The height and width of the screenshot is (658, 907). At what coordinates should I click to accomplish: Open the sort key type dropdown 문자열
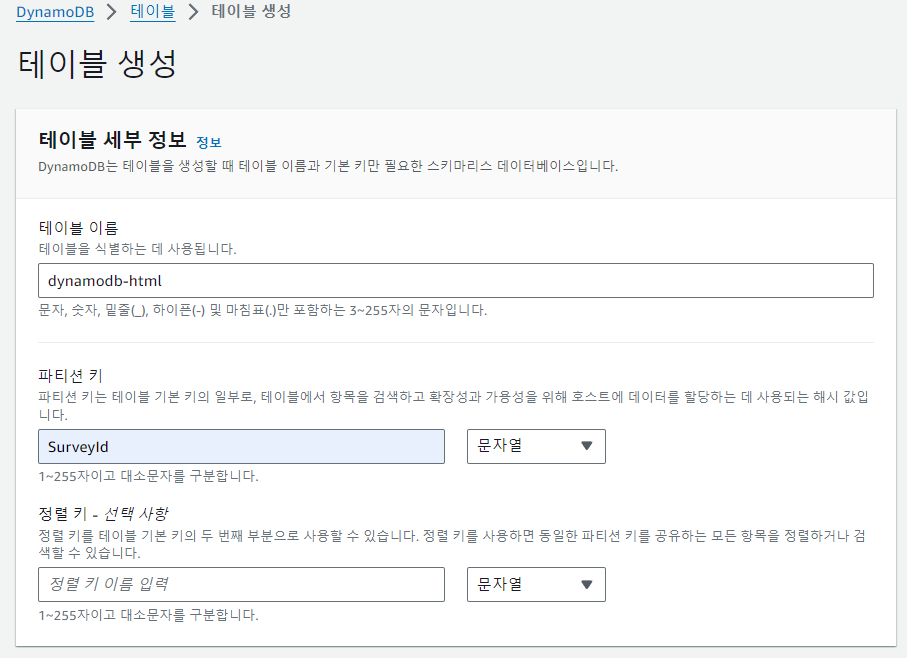[536, 585]
